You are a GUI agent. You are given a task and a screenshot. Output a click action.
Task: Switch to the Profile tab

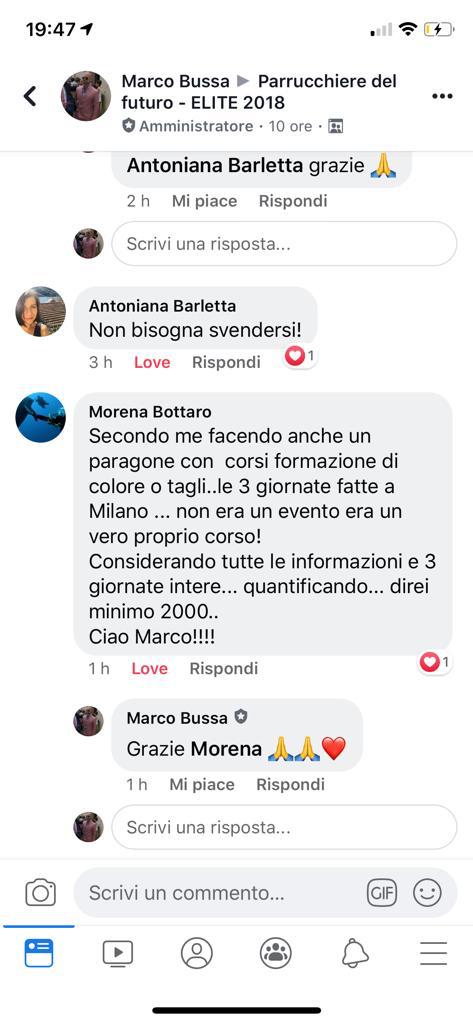coord(197,953)
